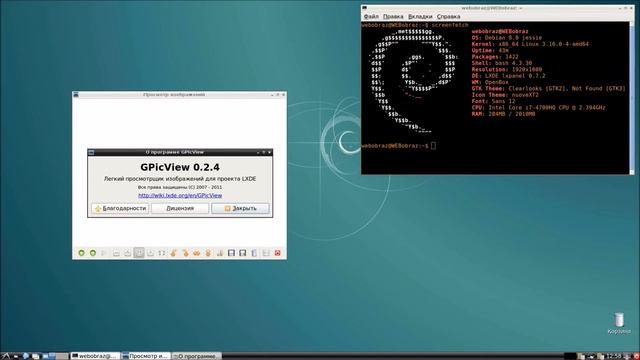Switch to webobraz terminal in taskbar
Viewport: 640px width, 360px height.
point(96,356)
